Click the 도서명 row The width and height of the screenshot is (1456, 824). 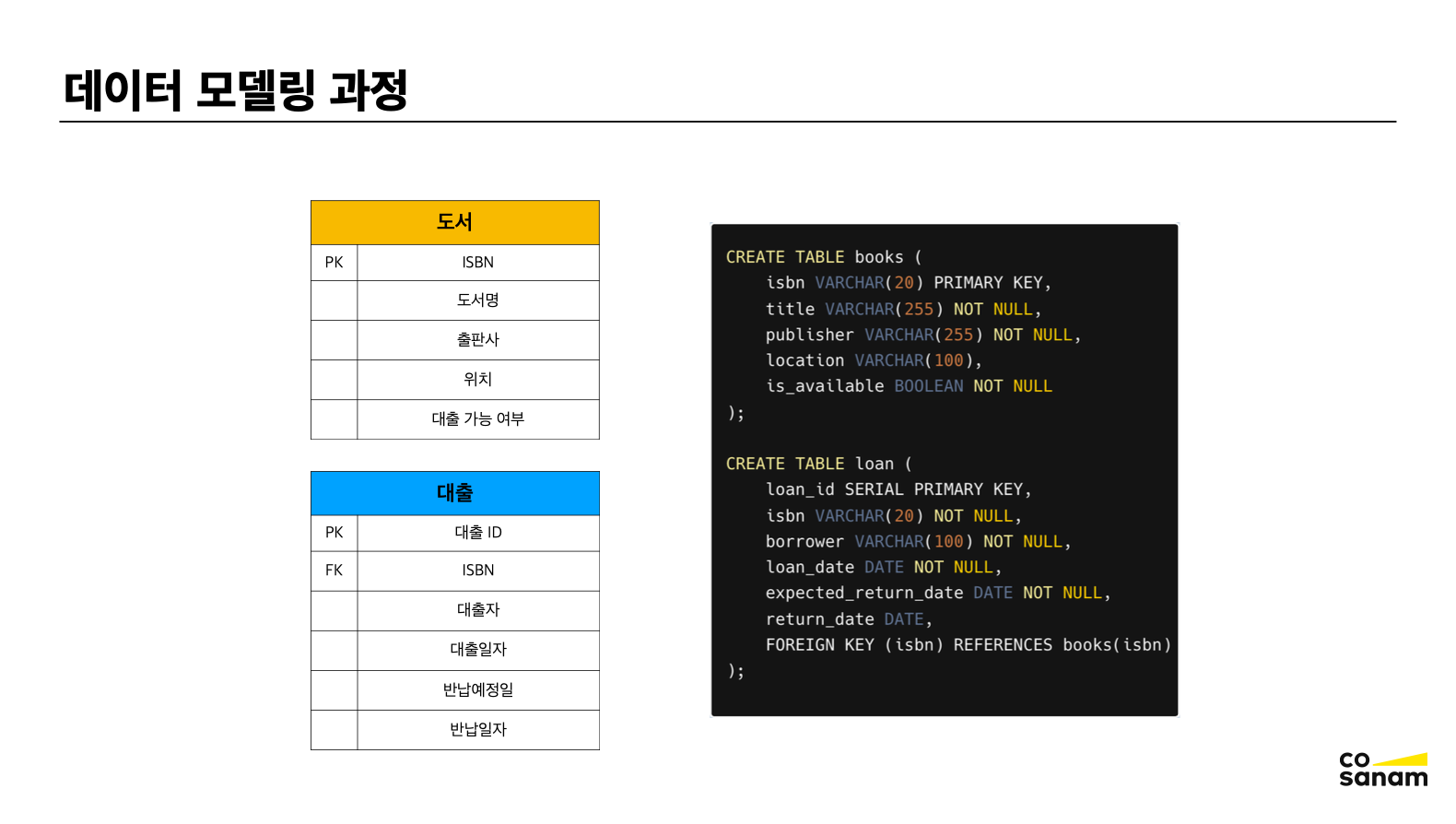[477, 300]
